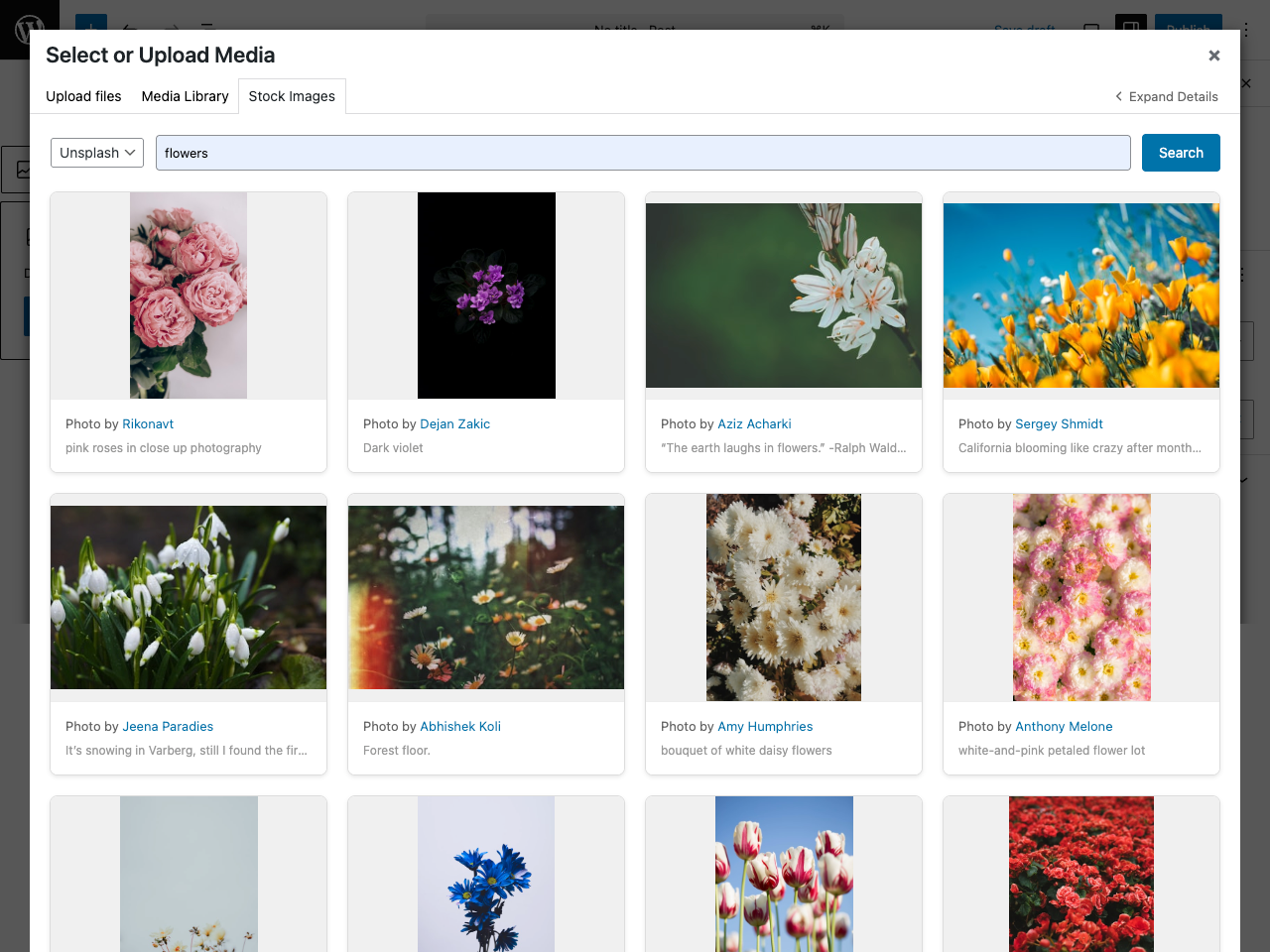Click caption 'pink roses in close up photography'
The image size is (1270, 952).
164,448
